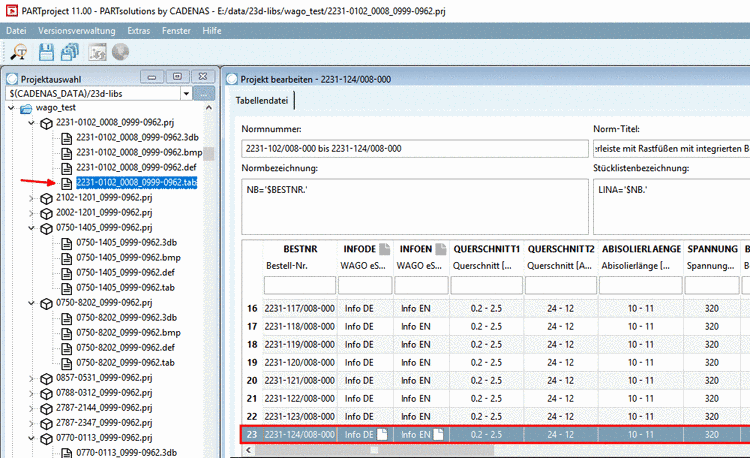Click the grey image icon beside the globe

coord(98,54)
